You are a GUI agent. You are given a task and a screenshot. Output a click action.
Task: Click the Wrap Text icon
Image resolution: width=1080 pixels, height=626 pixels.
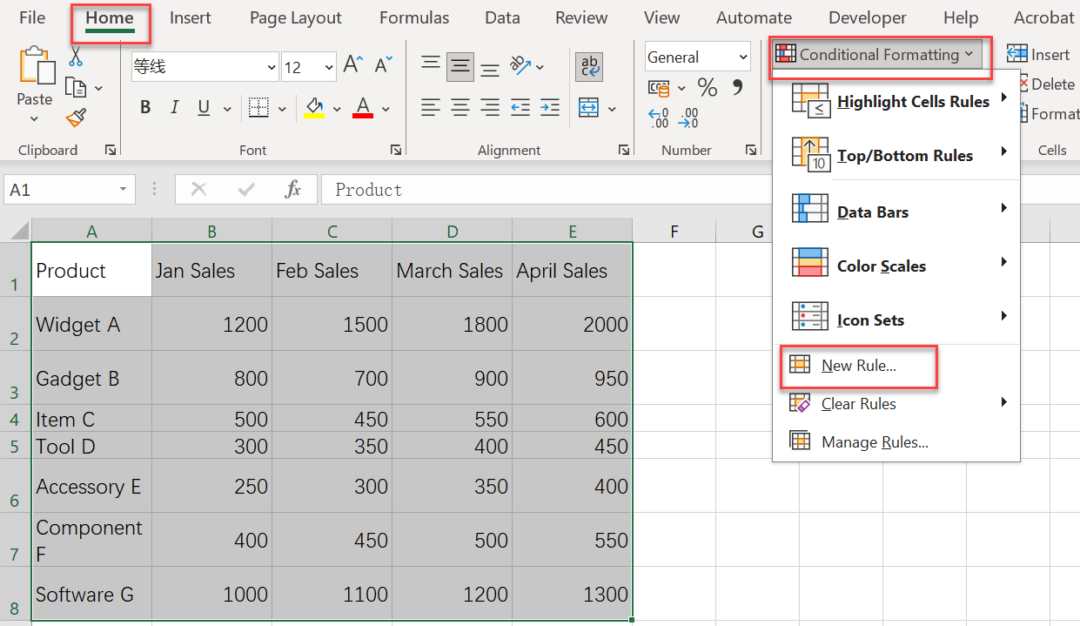pos(589,67)
